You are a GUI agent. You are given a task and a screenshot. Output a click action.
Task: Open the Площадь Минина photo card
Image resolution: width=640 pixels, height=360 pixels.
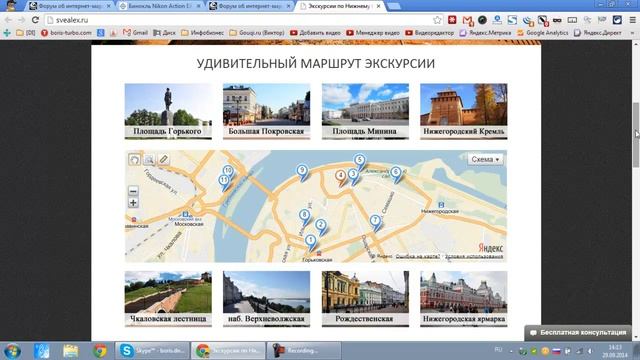tap(365, 111)
